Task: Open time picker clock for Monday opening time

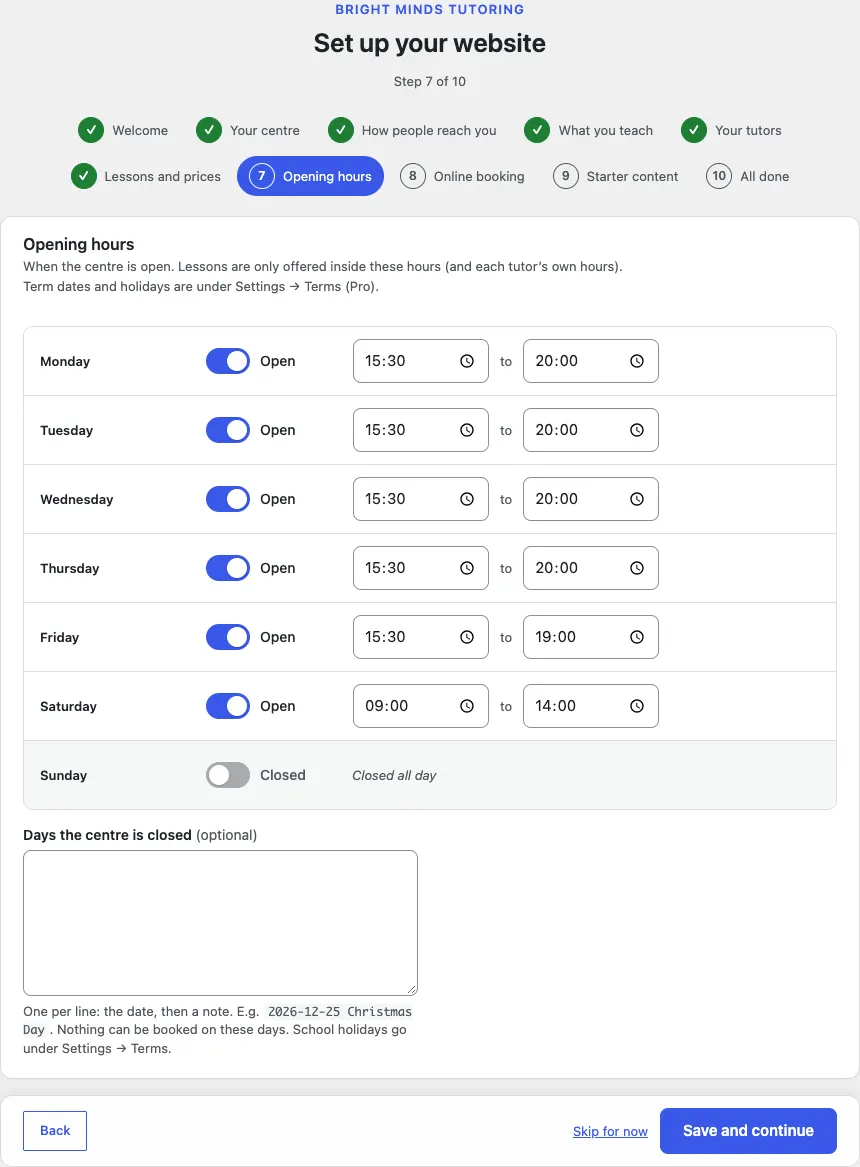Action: tap(466, 361)
